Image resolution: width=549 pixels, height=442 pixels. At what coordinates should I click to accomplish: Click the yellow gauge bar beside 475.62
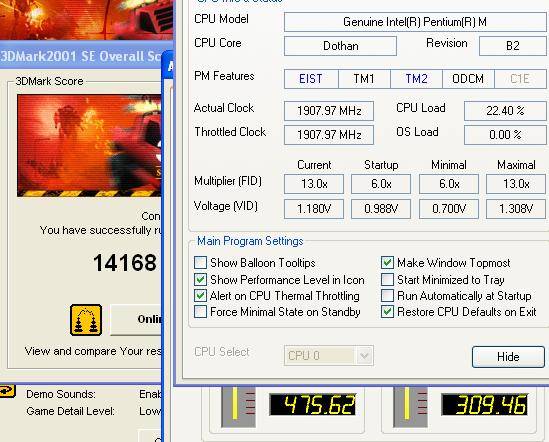click(x=235, y=403)
